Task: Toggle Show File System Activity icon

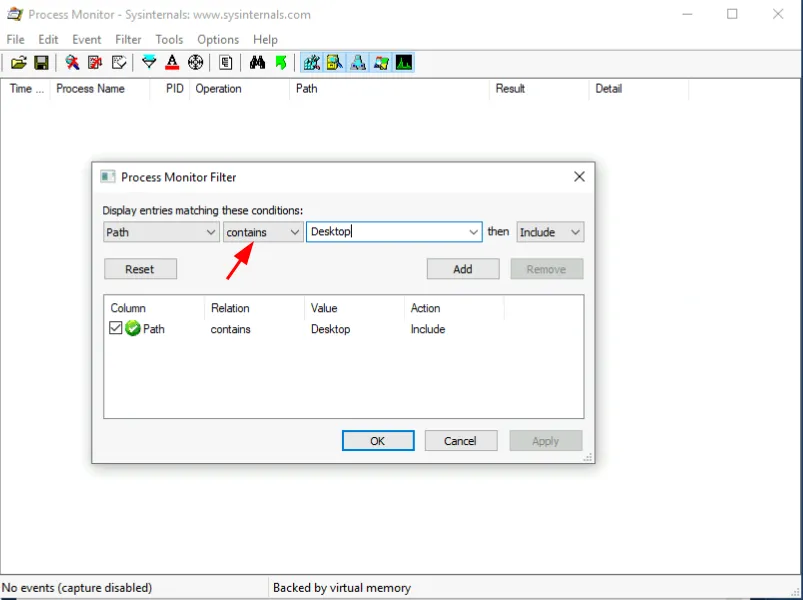Action: coord(335,63)
